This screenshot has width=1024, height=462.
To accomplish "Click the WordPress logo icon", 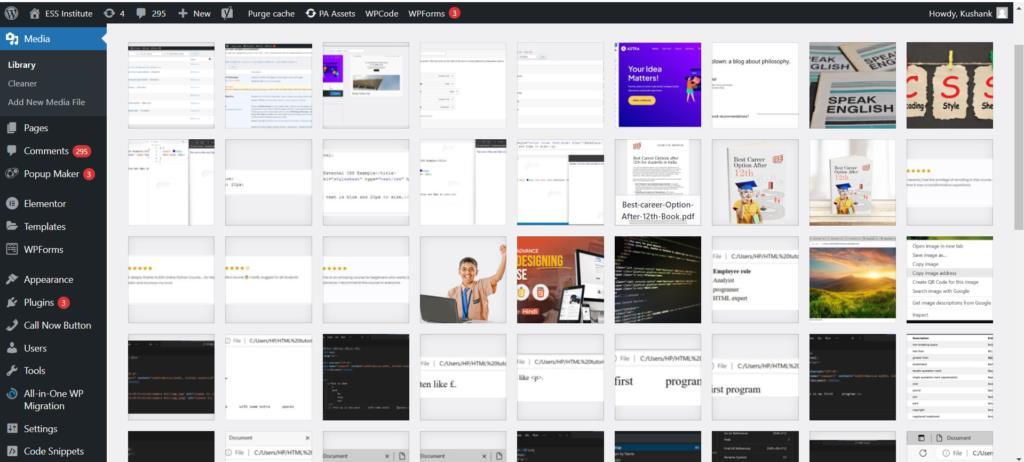I will point(12,13).
